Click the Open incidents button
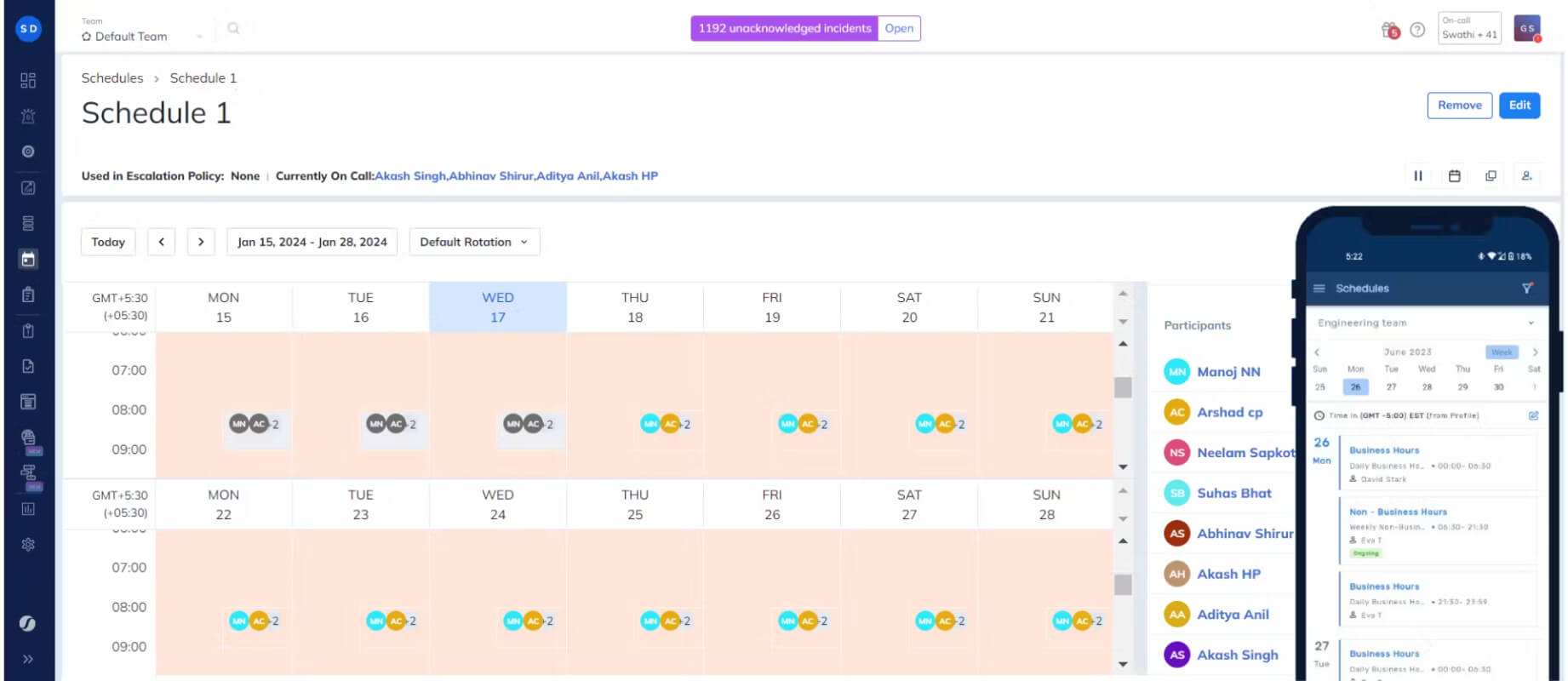The height and width of the screenshot is (681, 1568). coord(899,28)
